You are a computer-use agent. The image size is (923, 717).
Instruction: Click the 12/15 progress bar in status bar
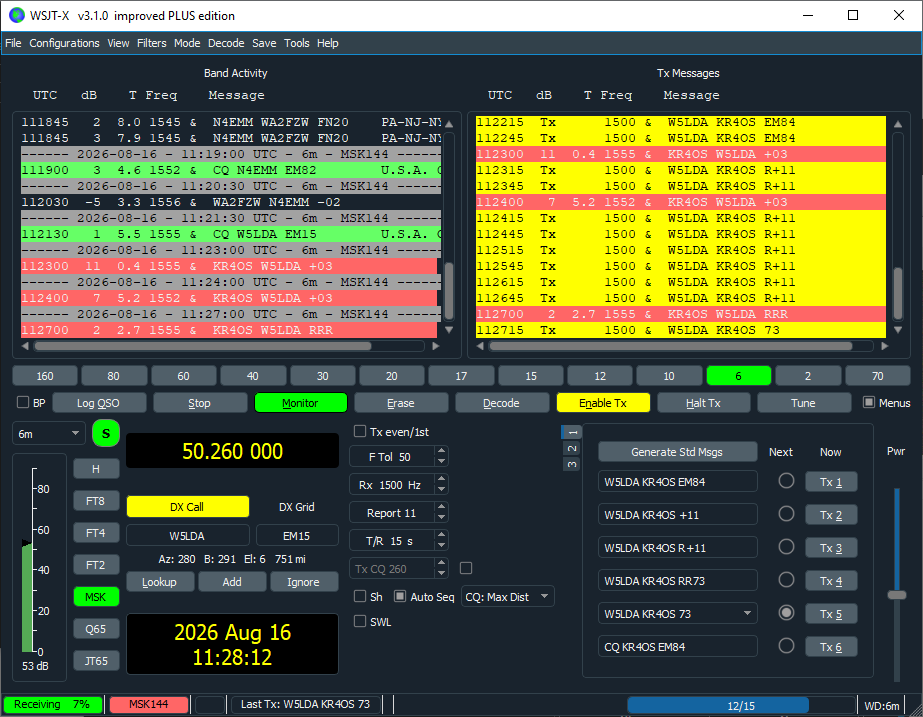pos(741,705)
